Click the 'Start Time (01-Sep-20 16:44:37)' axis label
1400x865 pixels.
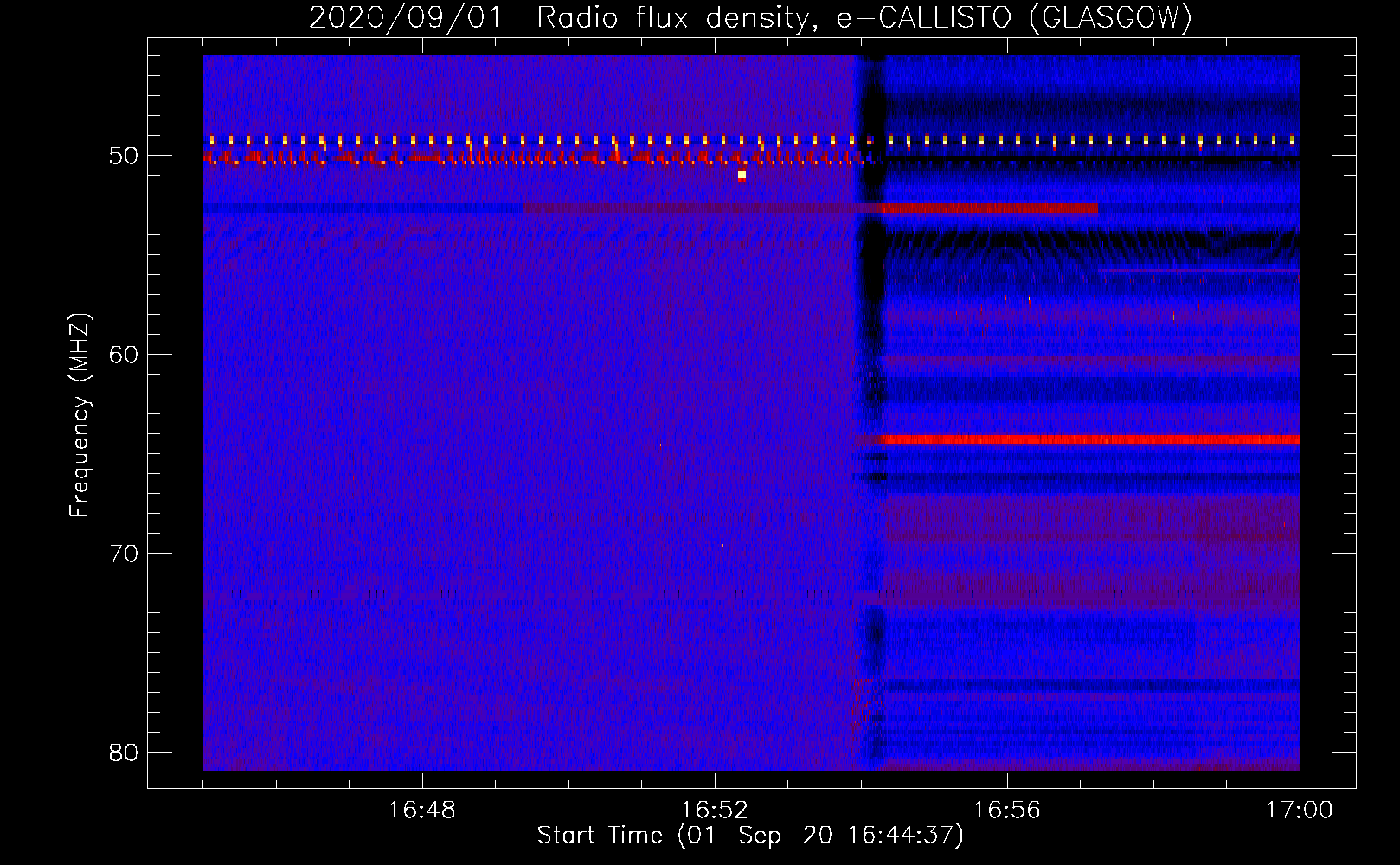click(750, 836)
